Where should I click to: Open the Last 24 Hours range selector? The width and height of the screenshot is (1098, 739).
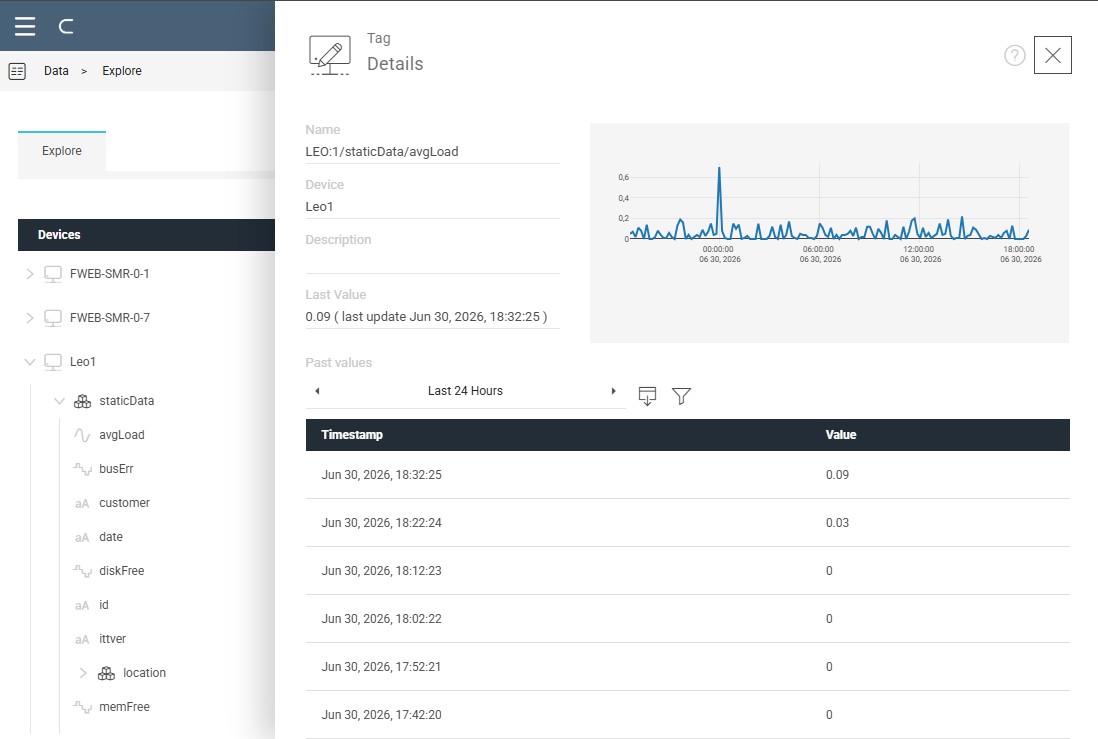466,391
